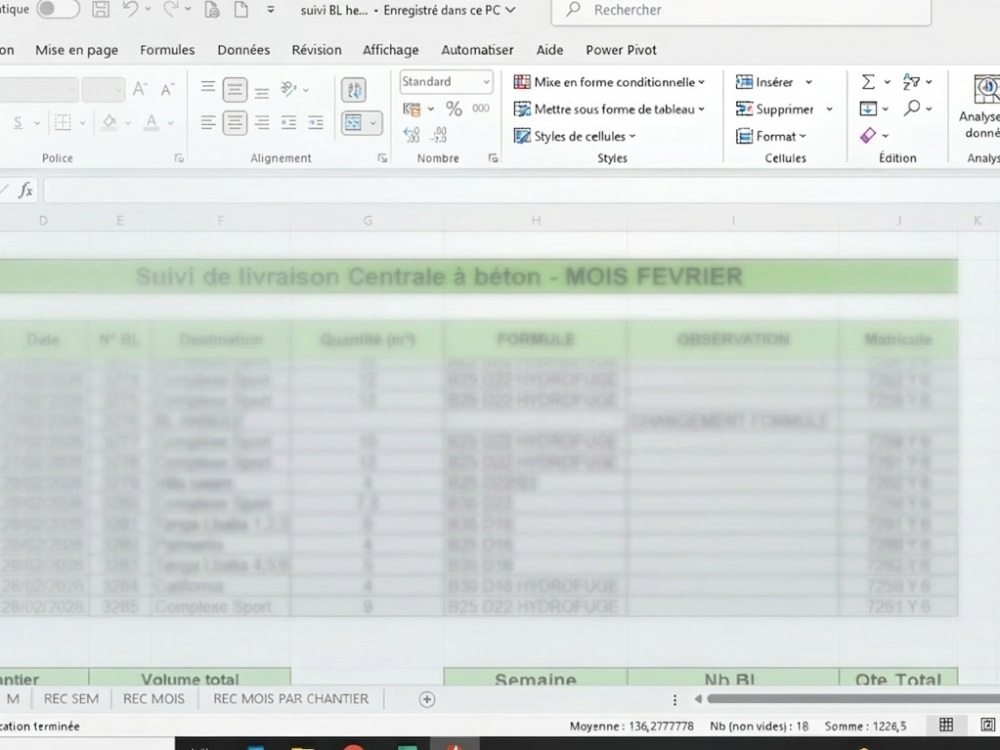
Task: Click the Increase decimal icon
Action: click(x=411, y=135)
